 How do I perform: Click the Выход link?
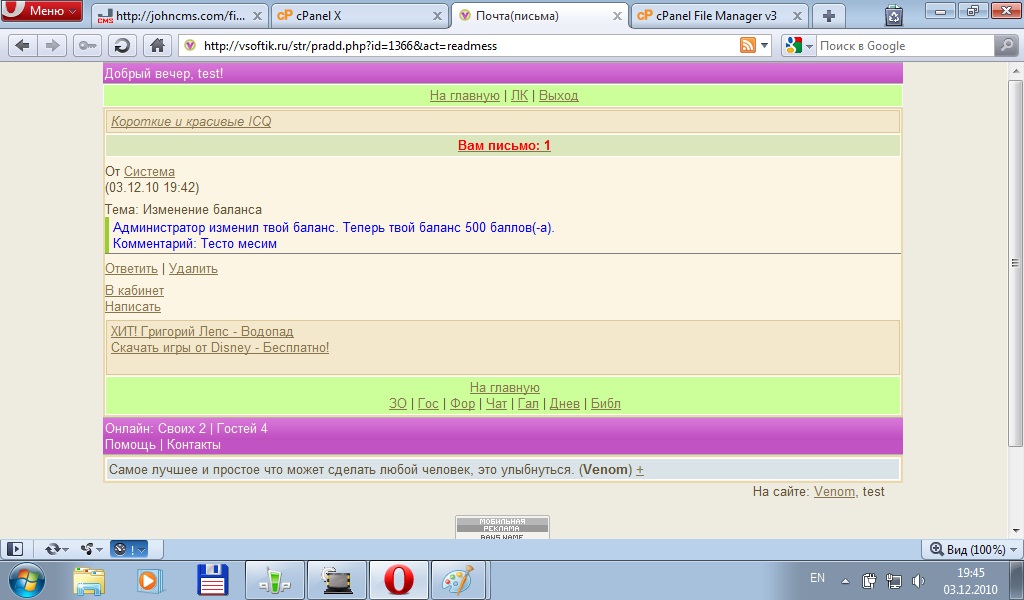(558, 95)
